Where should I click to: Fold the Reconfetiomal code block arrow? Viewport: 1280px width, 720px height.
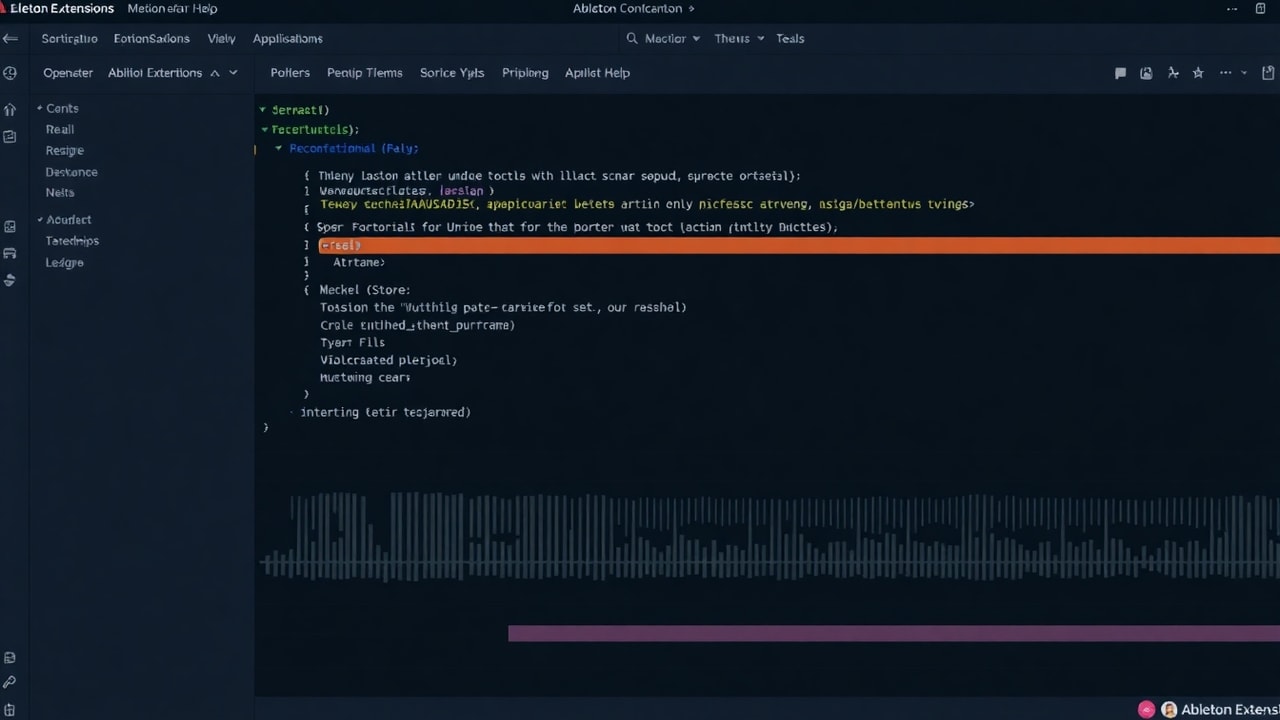click(278, 148)
